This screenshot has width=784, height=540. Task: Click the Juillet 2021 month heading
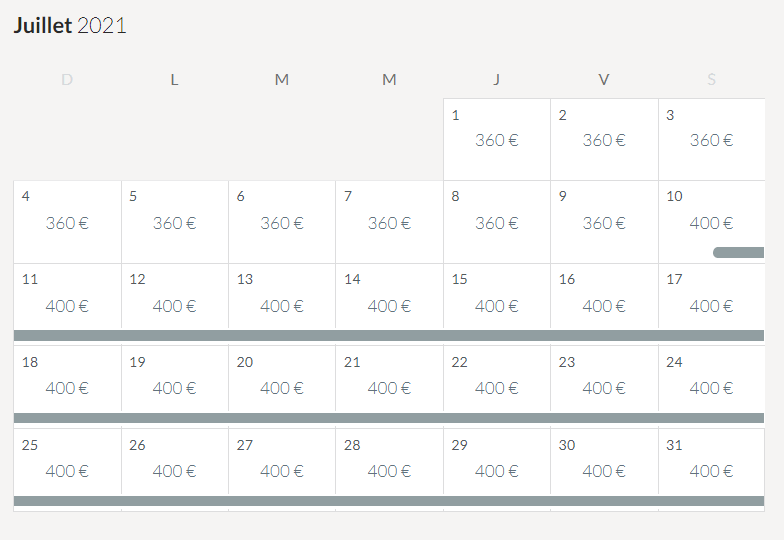70,26
